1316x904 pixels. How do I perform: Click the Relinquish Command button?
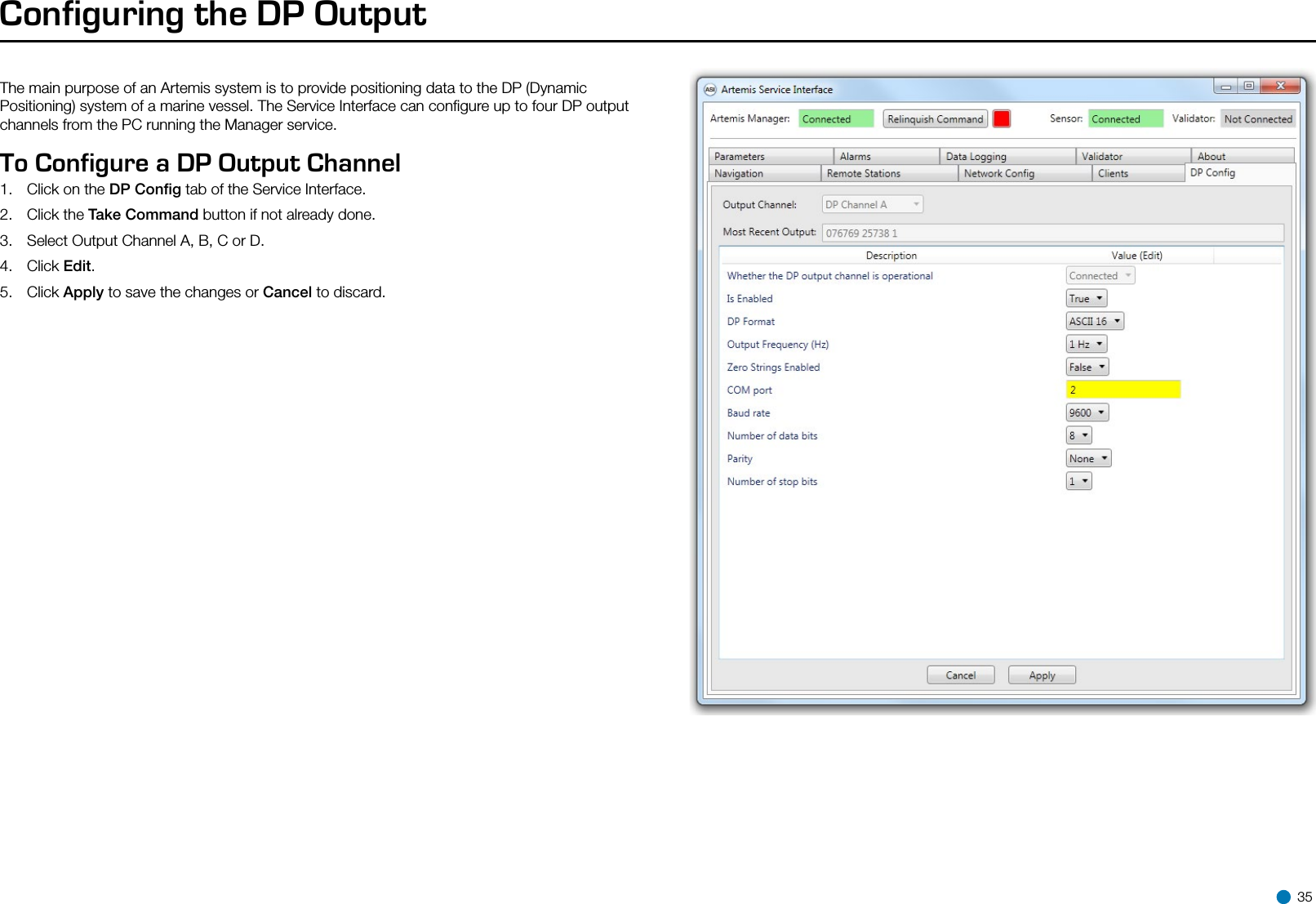[x=935, y=119]
